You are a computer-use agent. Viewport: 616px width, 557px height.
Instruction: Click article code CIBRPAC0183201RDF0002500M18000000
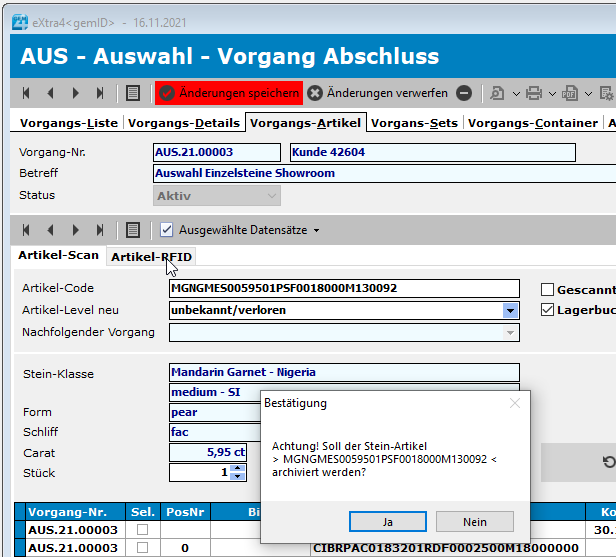pyautogui.click(x=446, y=548)
